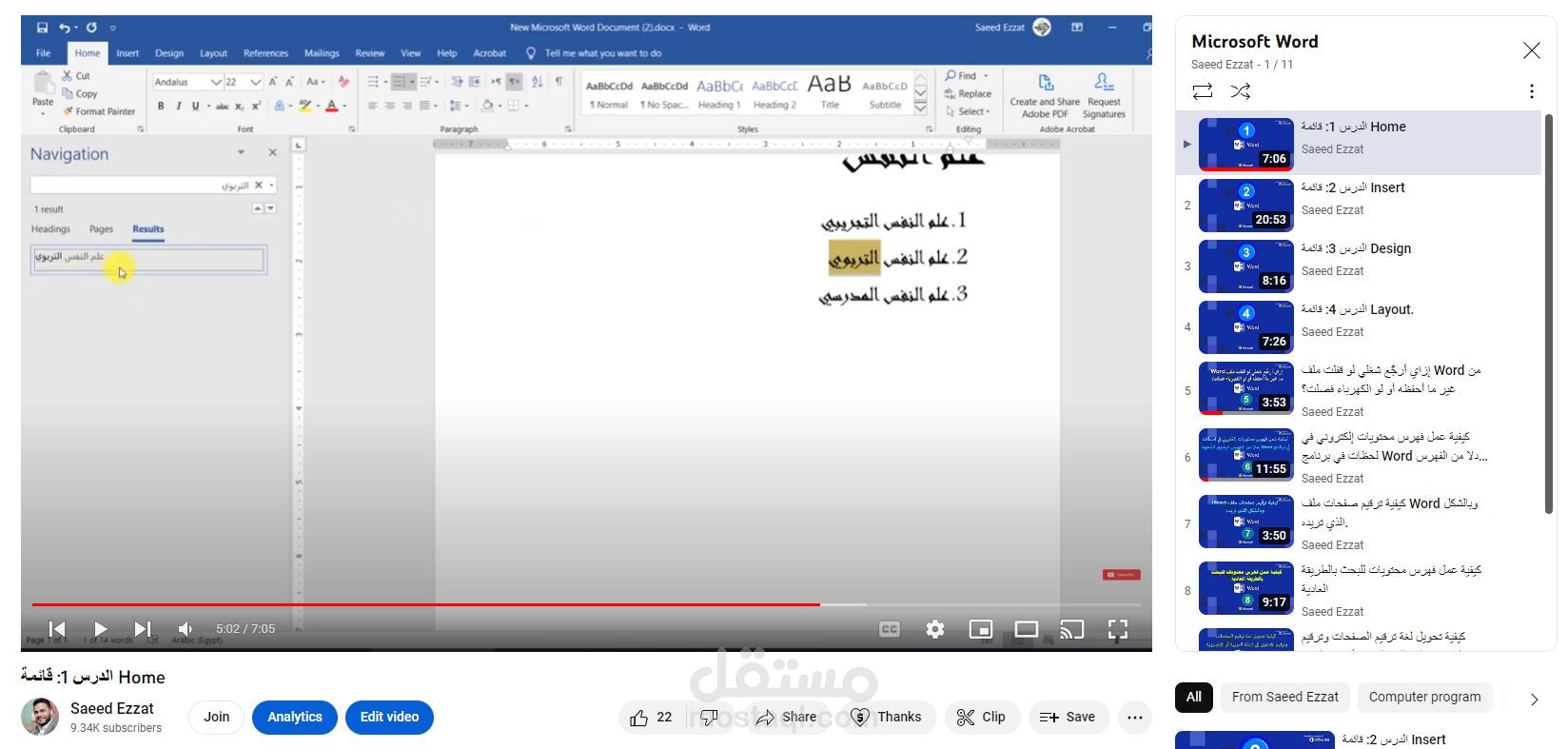The height and width of the screenshot is (749, 1568).
Task: Toggle Bold formatting in Word ribbon
Action: click(x=161, y=106)
